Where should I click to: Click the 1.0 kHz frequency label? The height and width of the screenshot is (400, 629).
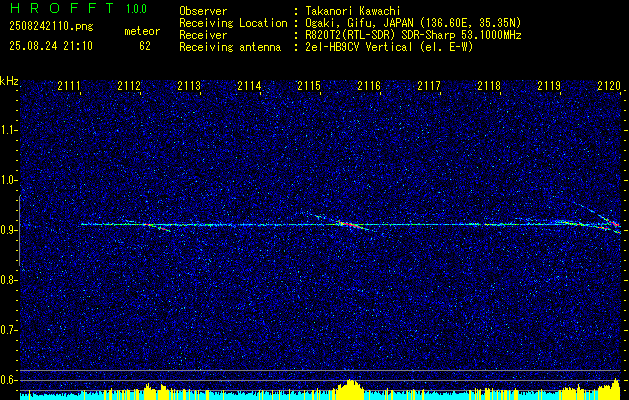coord(8,180)
